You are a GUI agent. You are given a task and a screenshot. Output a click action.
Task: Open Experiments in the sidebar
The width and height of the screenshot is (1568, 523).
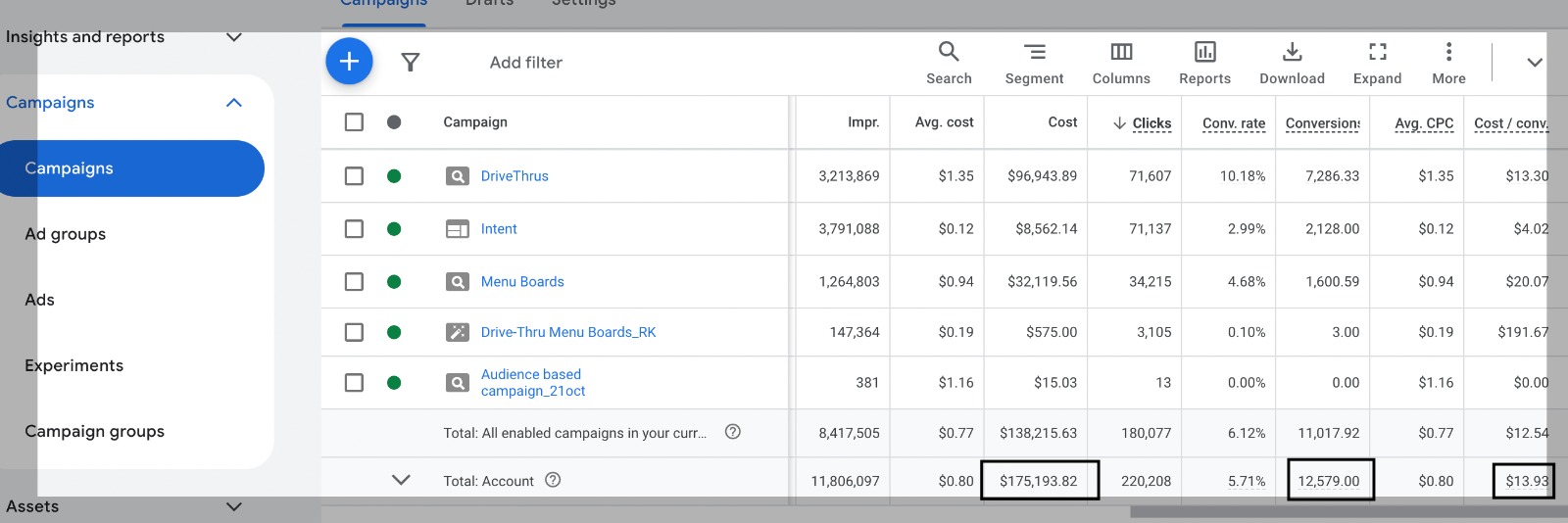pyautogui.click(x=74, y=365)
